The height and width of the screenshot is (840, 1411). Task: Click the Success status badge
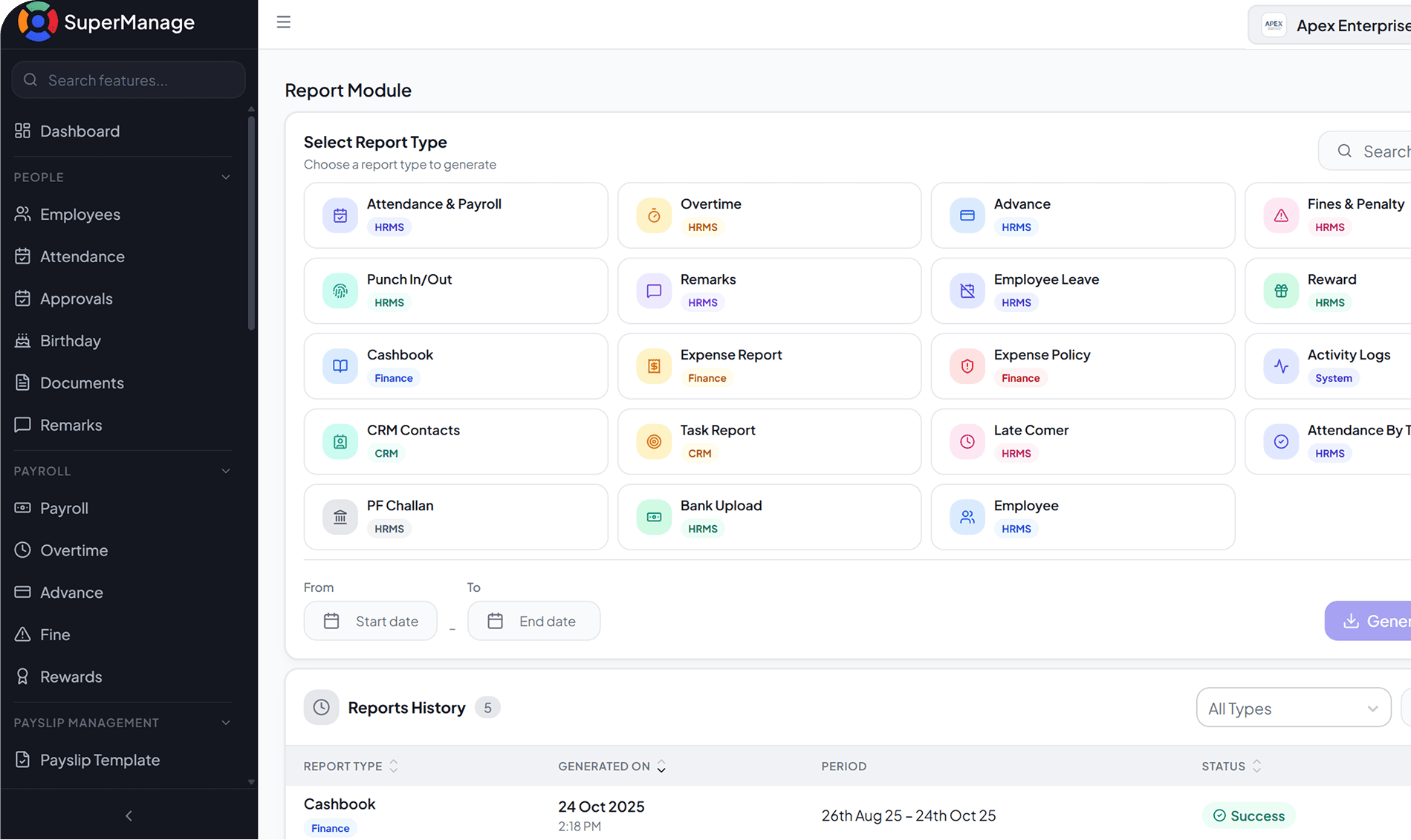pos(1248,816)
